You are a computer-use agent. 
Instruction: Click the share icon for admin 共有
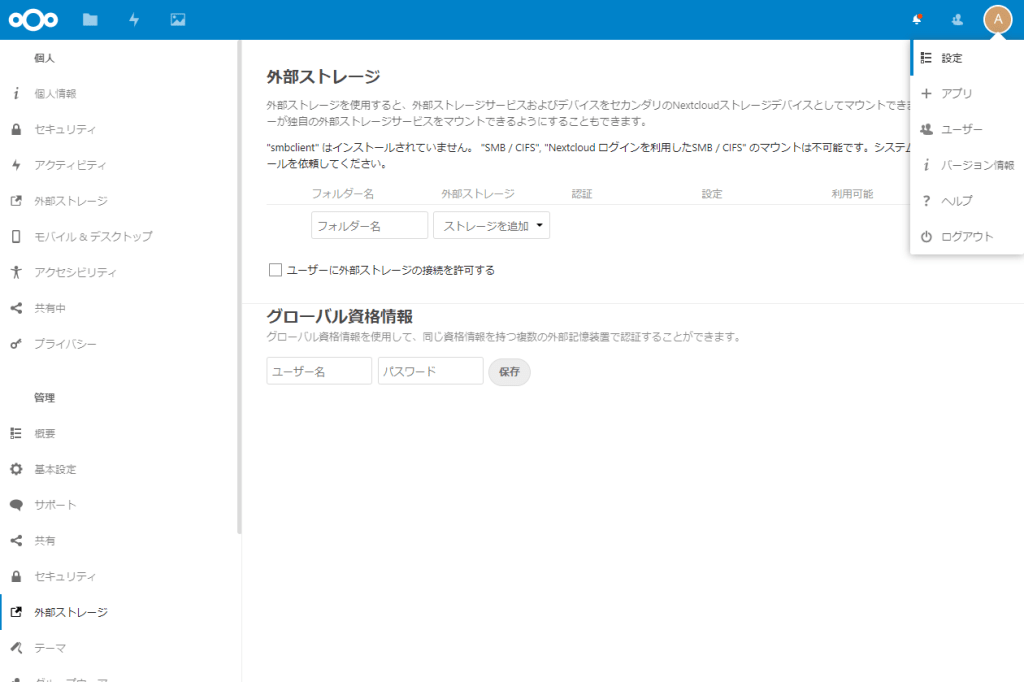point(16,540)
